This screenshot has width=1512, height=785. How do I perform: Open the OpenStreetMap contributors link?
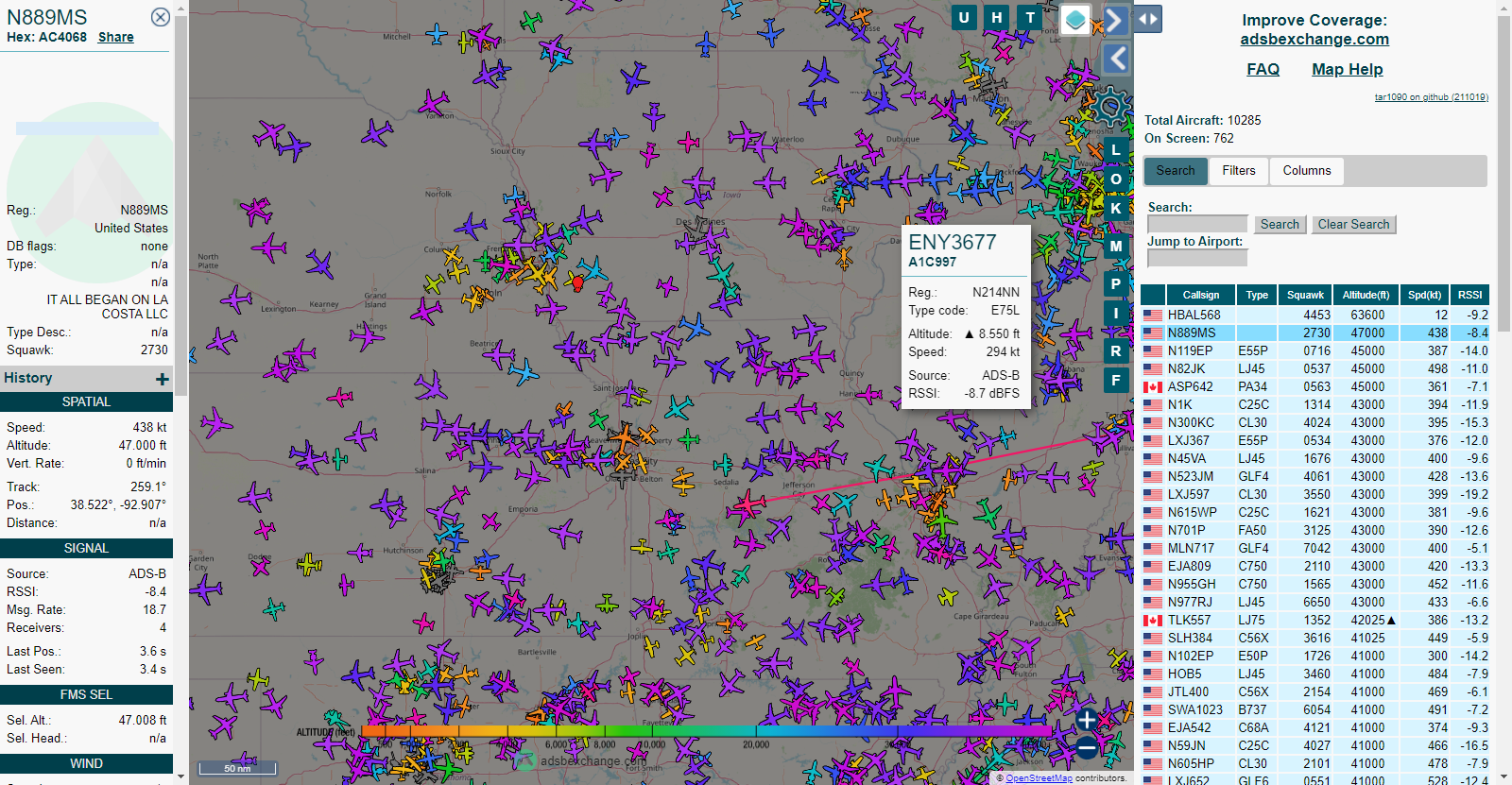tap(1039, 778)
